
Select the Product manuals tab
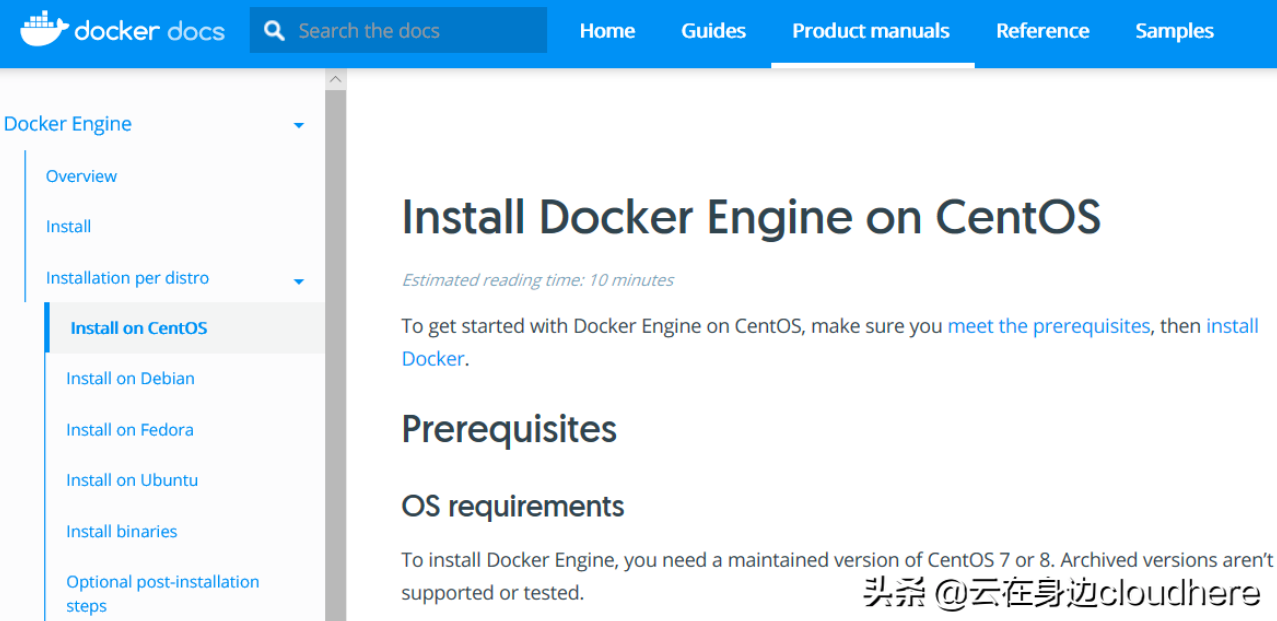870,31
